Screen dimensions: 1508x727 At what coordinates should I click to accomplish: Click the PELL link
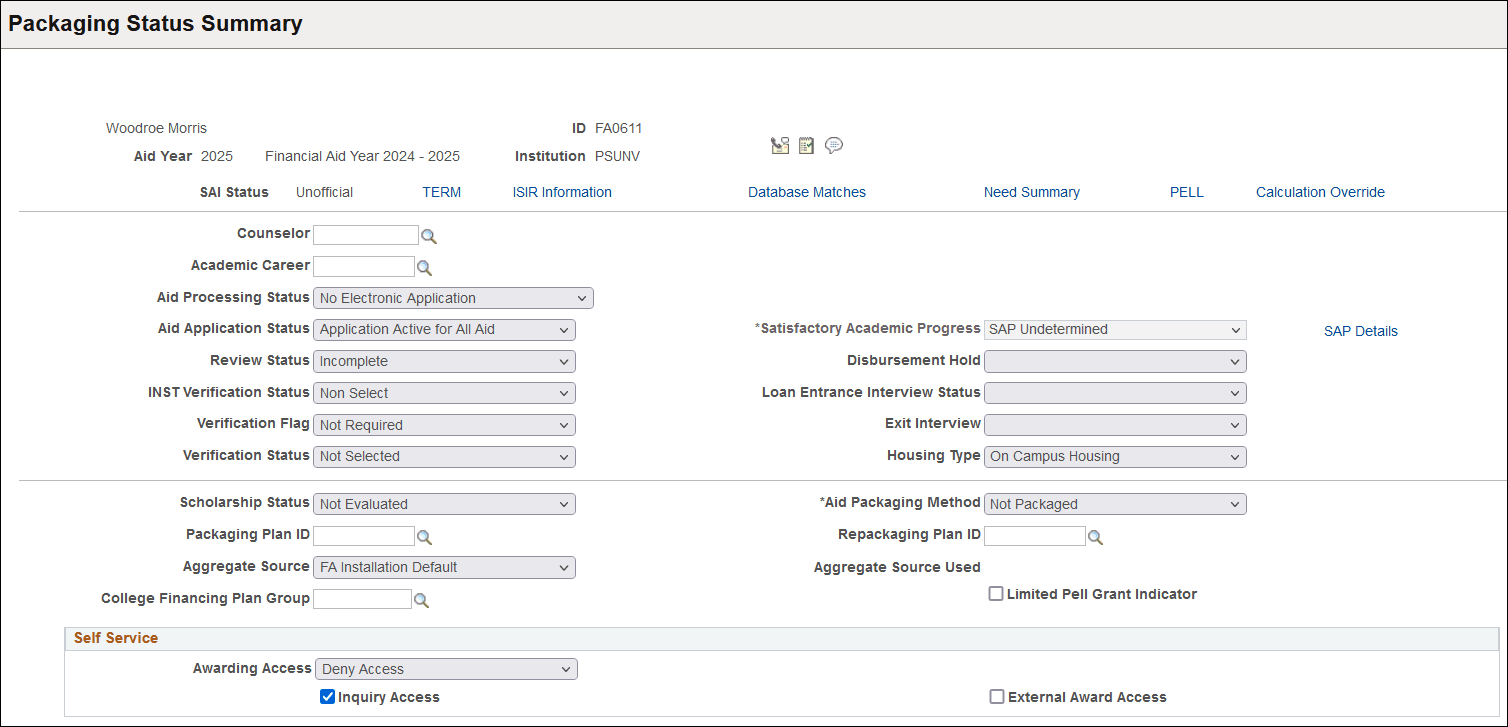[1187, 192]
